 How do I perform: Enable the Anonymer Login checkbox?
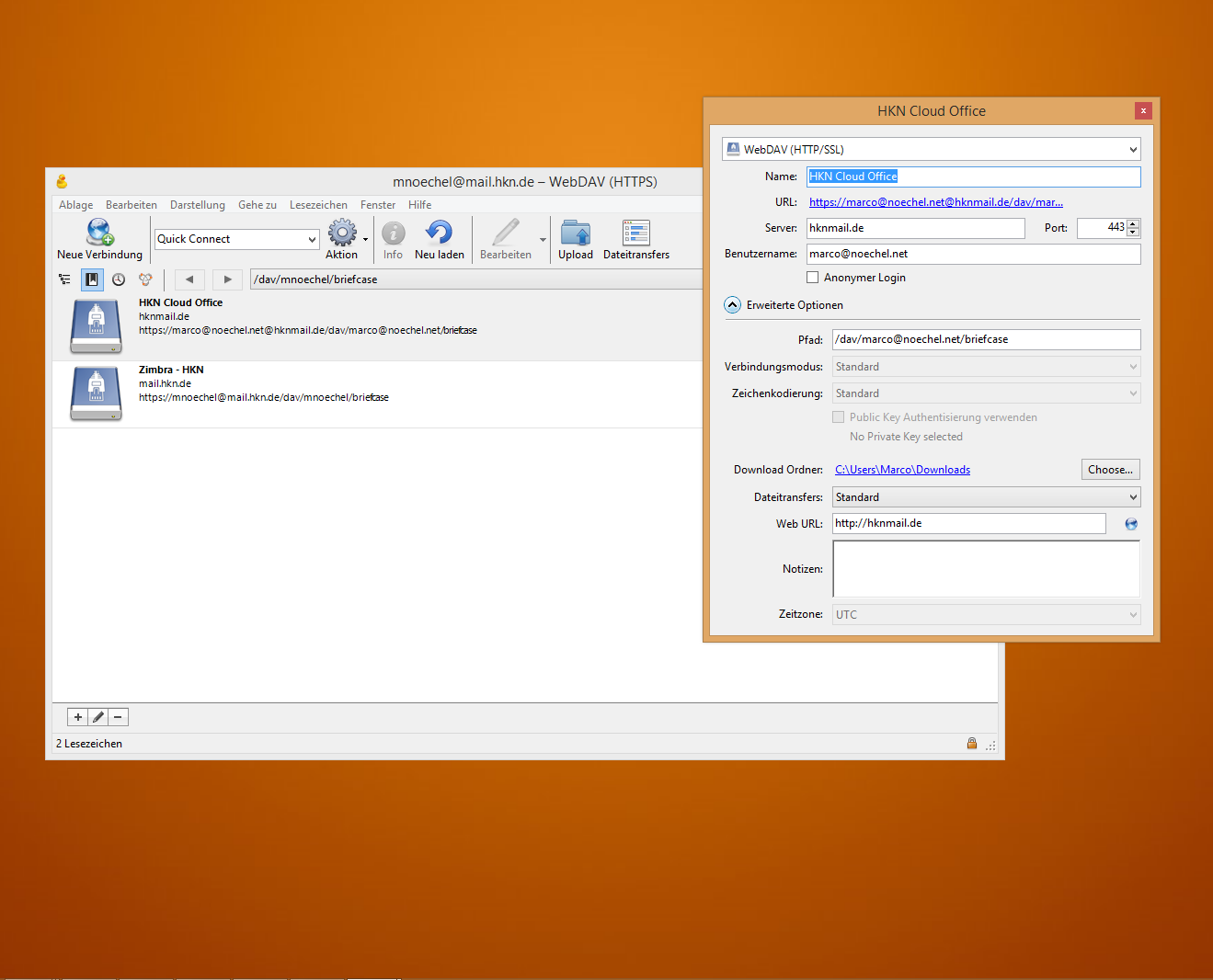pos(813,278)
